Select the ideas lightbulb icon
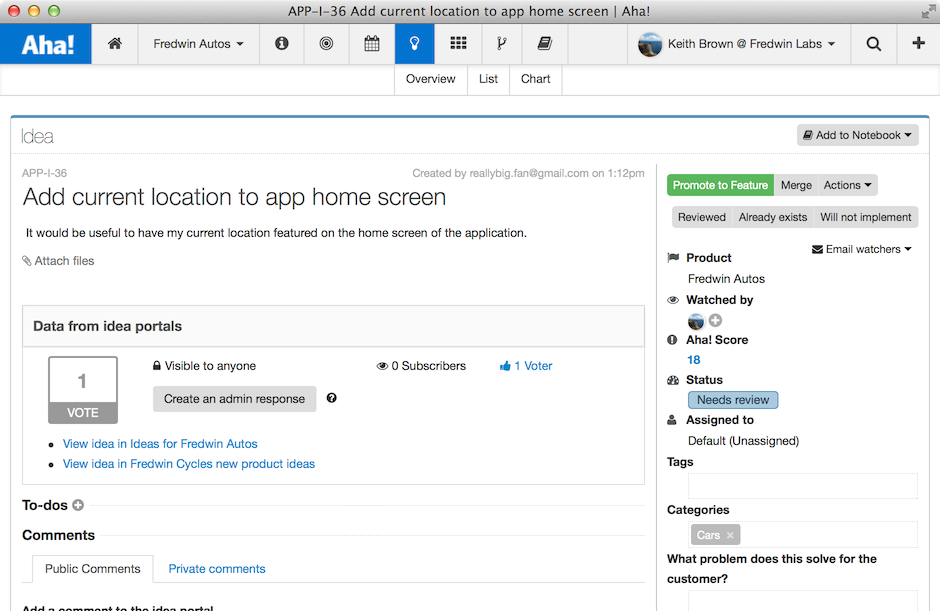 (x=414, y=43)
